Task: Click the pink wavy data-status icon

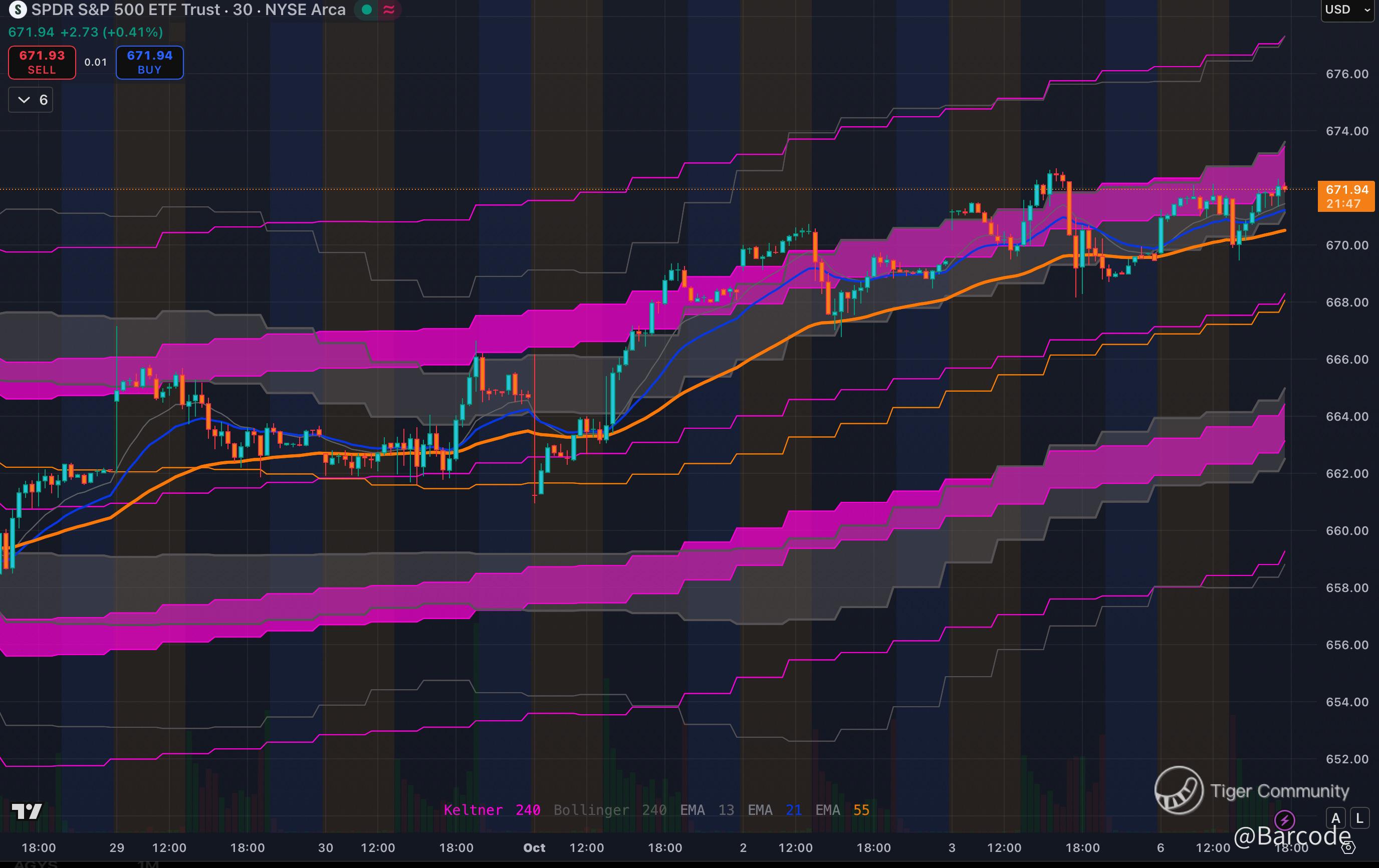Action: tap(389, 10)
